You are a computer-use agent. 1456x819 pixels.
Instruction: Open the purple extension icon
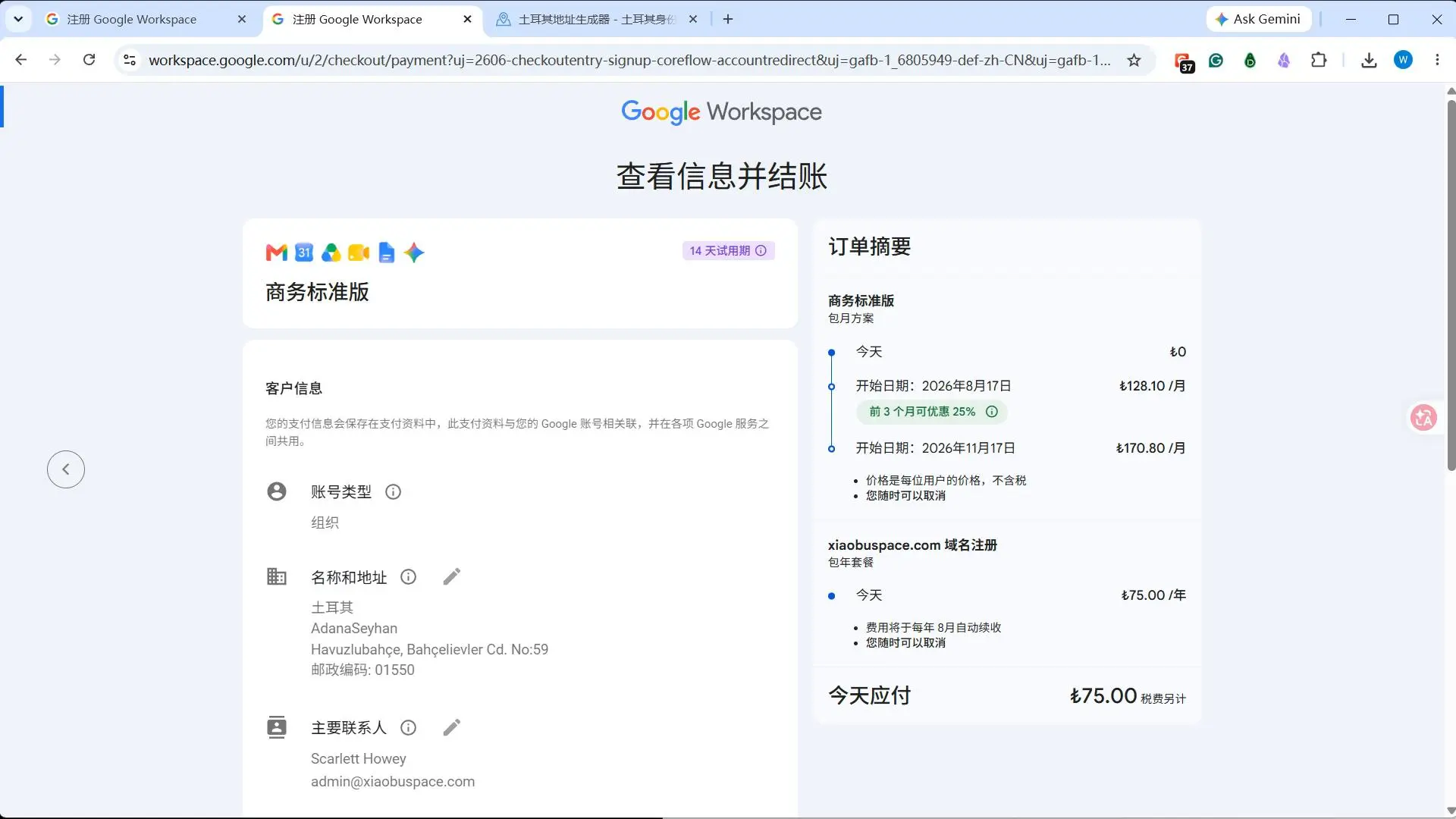(1284, 60)
